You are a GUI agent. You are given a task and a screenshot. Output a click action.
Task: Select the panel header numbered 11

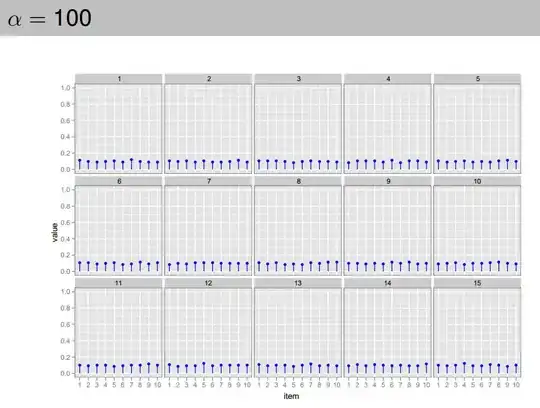click(x=118, y=283)
